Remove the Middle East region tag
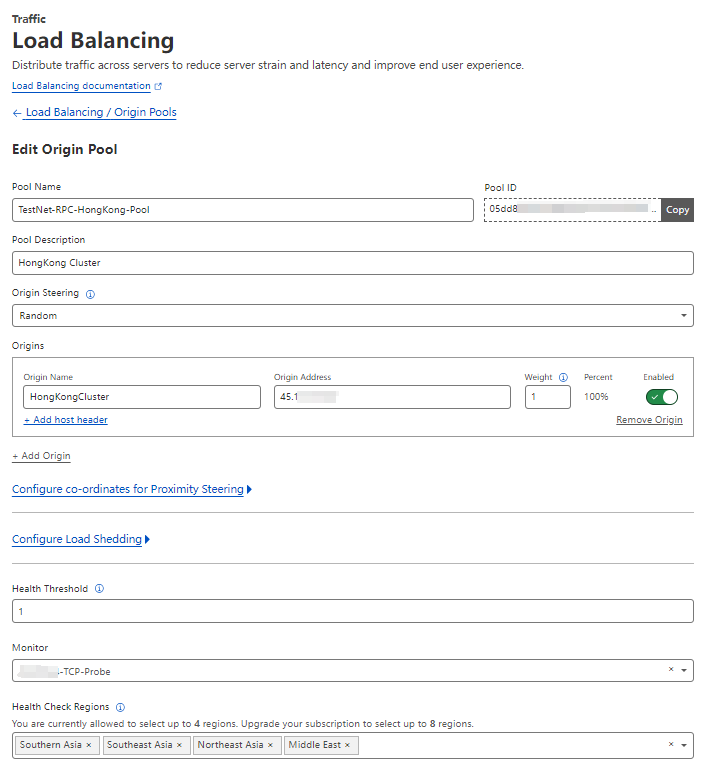 pos(350,745)
